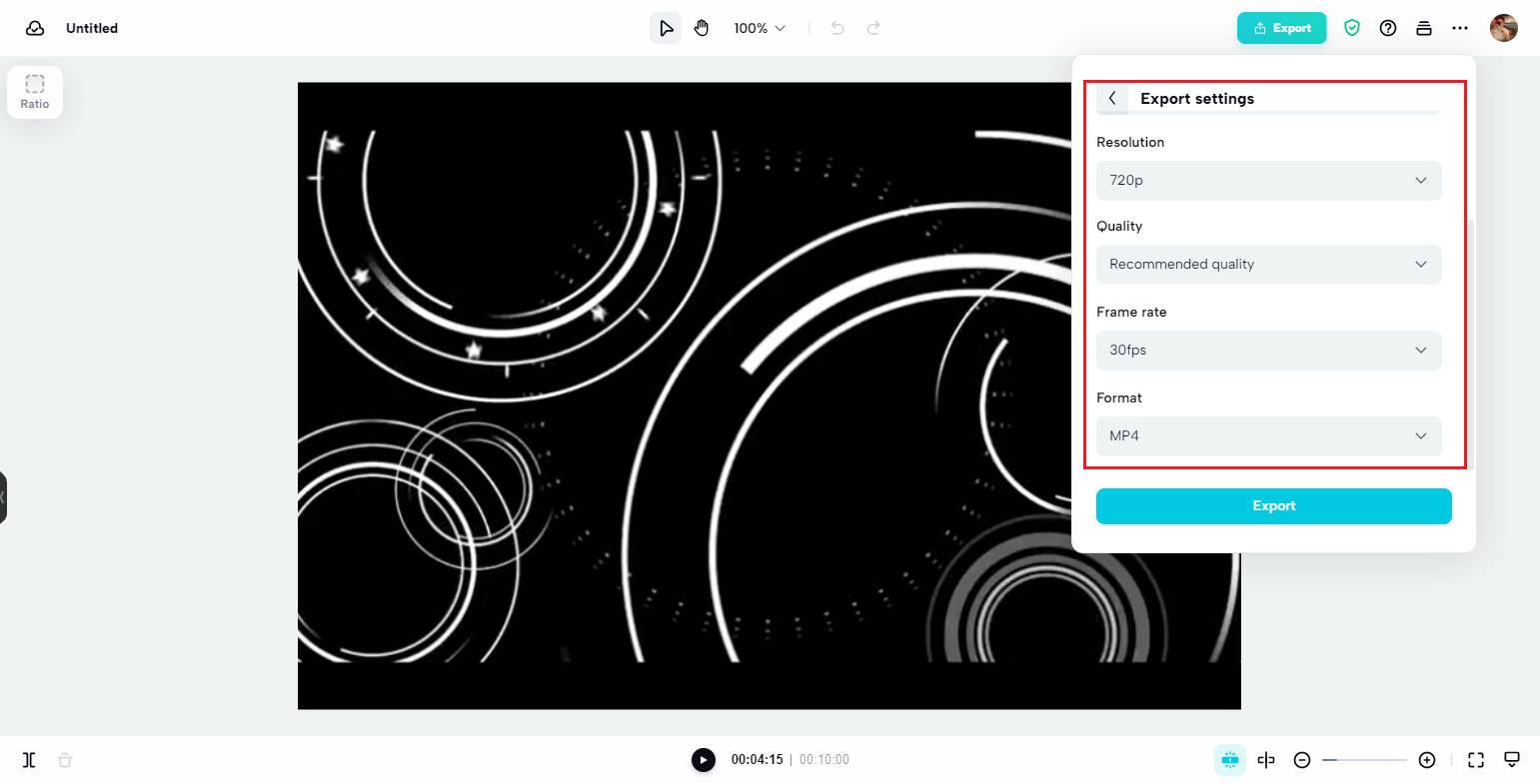1540x784 pixels.
Task: Go back from Export settings panel
Action: tap(1112, 98)
